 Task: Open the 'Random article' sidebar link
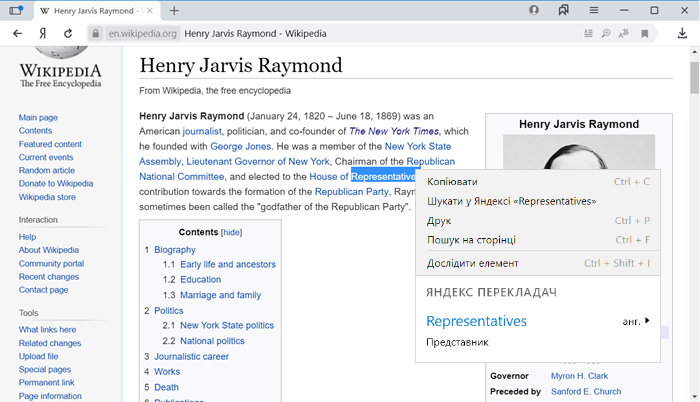[x=47, y=170]
